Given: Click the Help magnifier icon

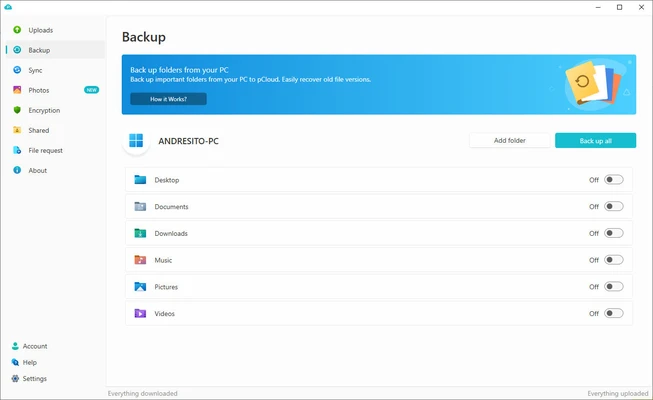Looking at the screenshot, I should click(x=15, y=362).
